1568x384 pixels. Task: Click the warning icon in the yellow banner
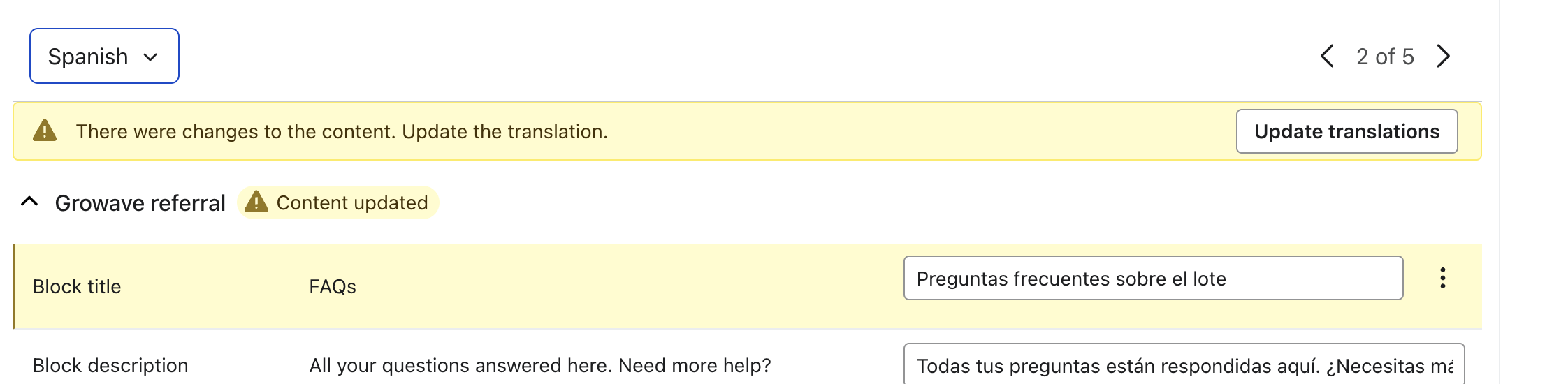[45, 131]
